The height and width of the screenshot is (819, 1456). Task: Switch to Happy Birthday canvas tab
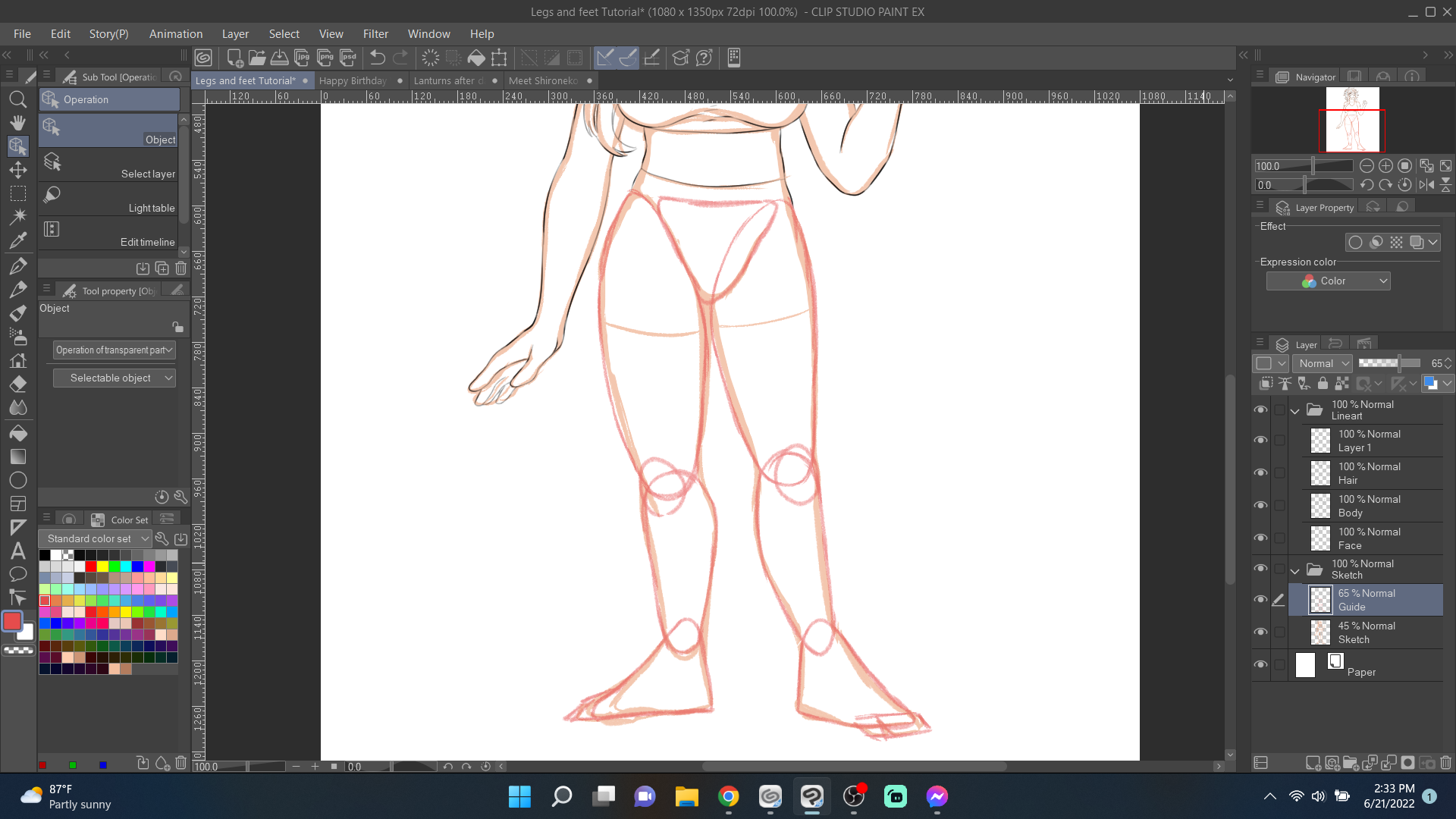(x=353, y=80)
